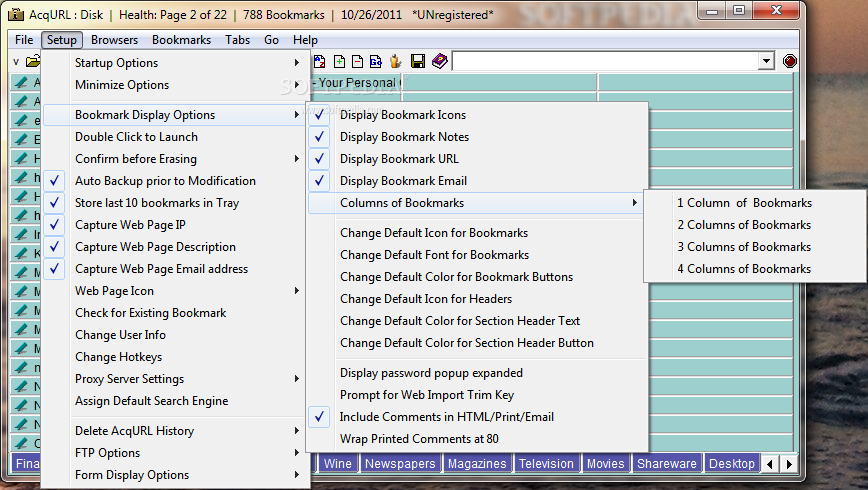
Task: Toggle Auto Backup prior to Modification
Action: tap(174, 181)
